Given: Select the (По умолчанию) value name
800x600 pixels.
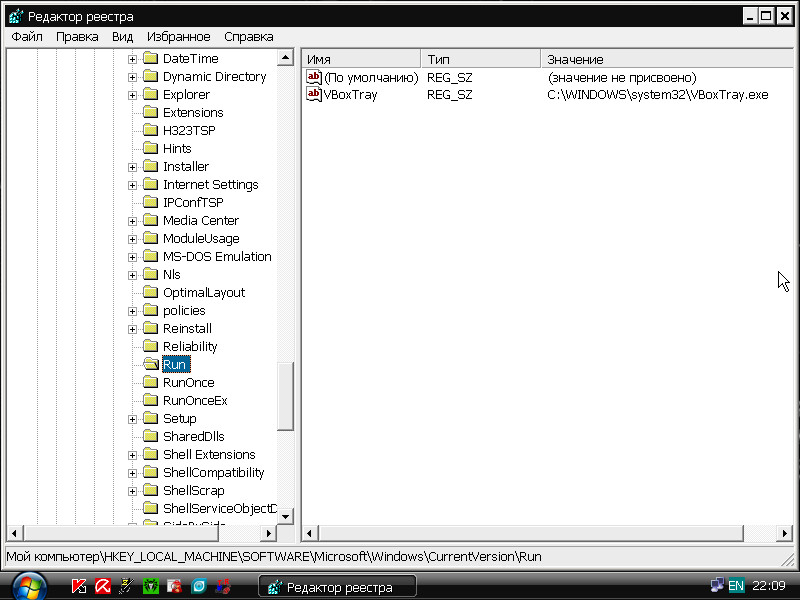Looking at the screenshot, I should [x=371, y=78].
